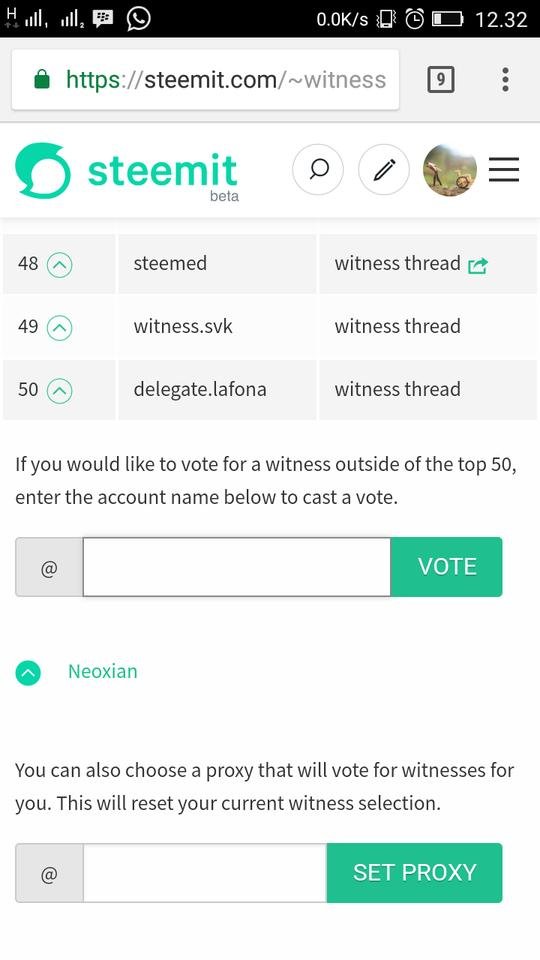Upvote witness steemed at rank 48

pos(60,266)
